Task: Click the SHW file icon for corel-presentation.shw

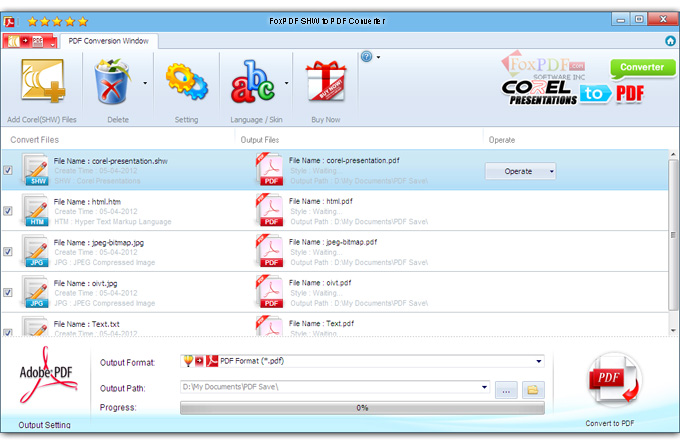Action: (x=36, y=170)
